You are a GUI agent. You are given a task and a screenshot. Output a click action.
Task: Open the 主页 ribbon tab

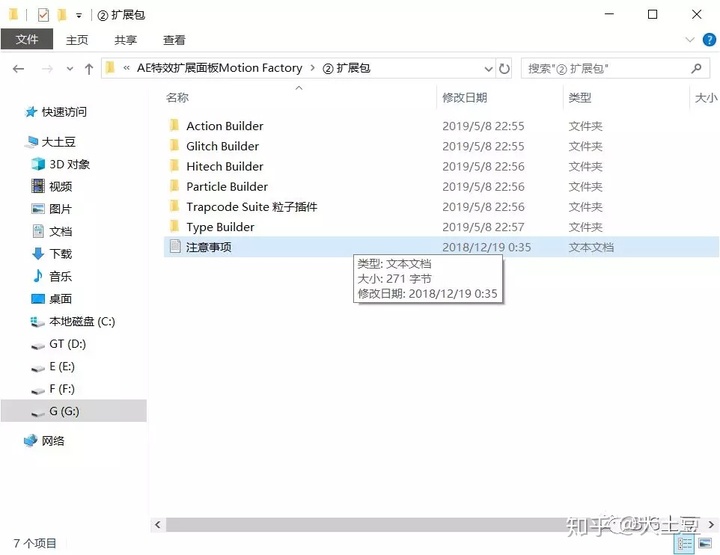pos(77,40)
